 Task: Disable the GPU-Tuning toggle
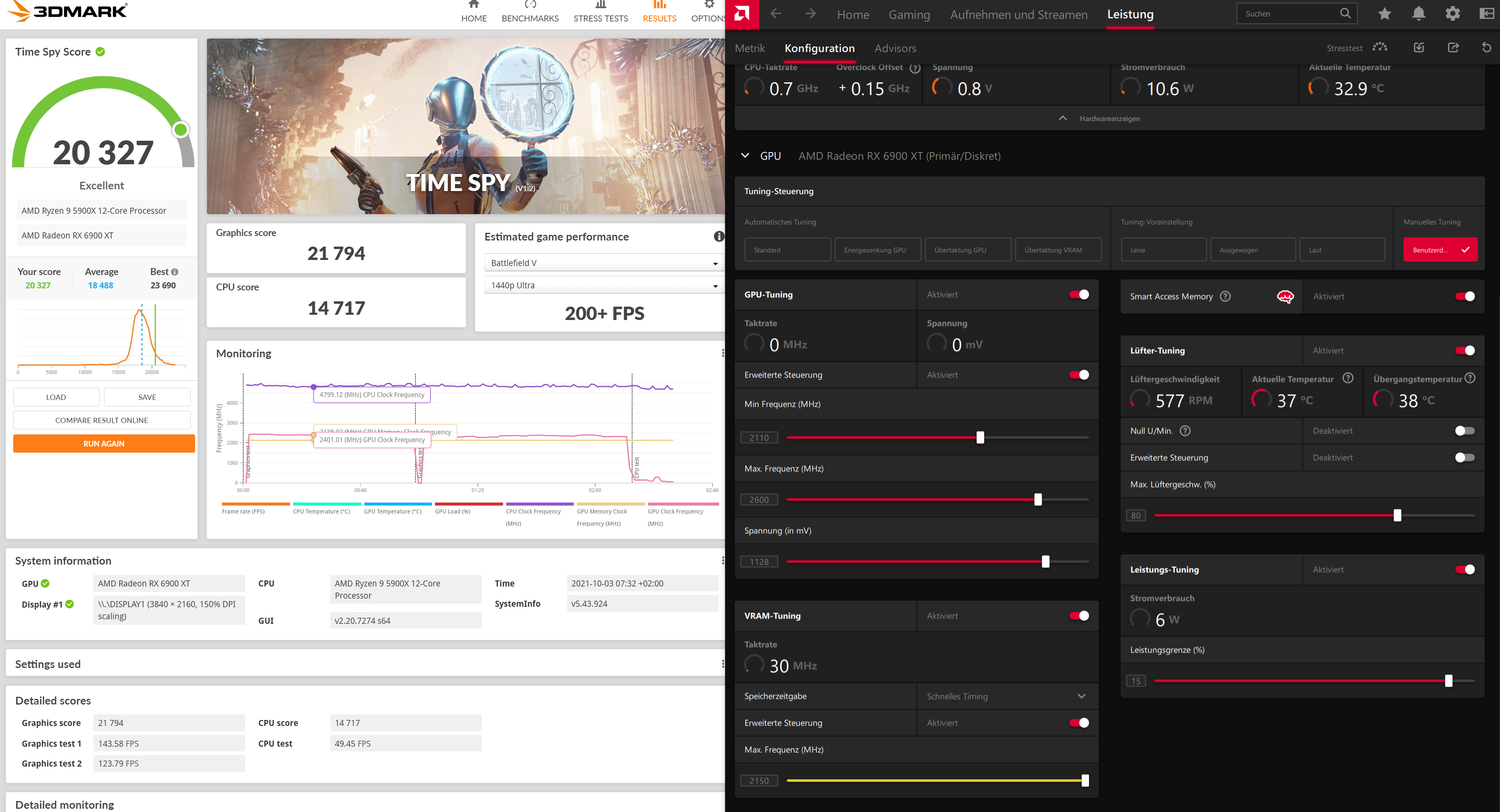point(1078,294)
